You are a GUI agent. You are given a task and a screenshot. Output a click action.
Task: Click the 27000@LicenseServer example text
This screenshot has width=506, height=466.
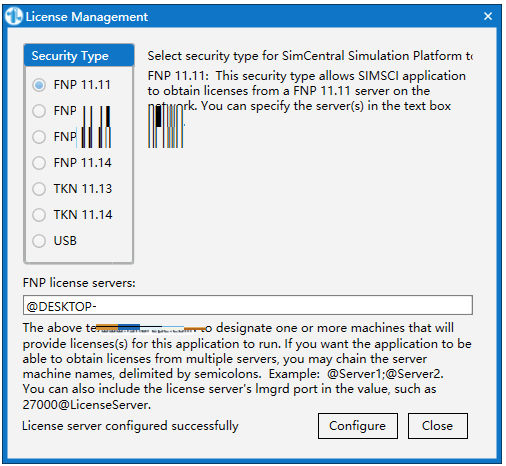(x=87, y=405)
